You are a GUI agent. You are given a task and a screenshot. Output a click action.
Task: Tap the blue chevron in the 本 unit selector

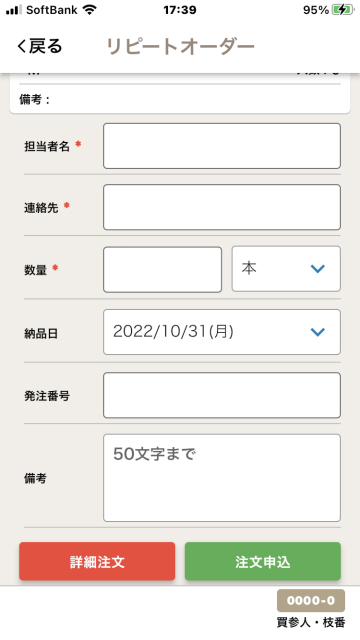pos(318,269)
